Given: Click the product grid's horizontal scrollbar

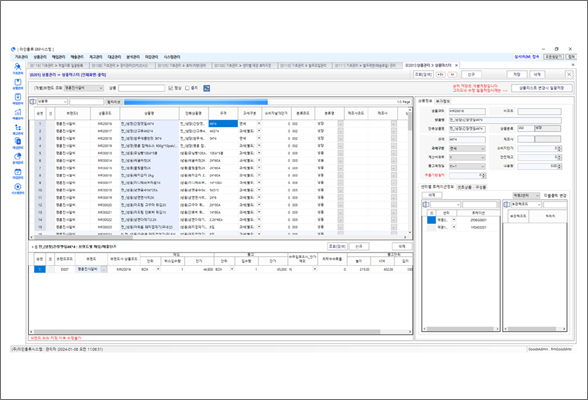Looking at the screenshot, I should (219, 237).
